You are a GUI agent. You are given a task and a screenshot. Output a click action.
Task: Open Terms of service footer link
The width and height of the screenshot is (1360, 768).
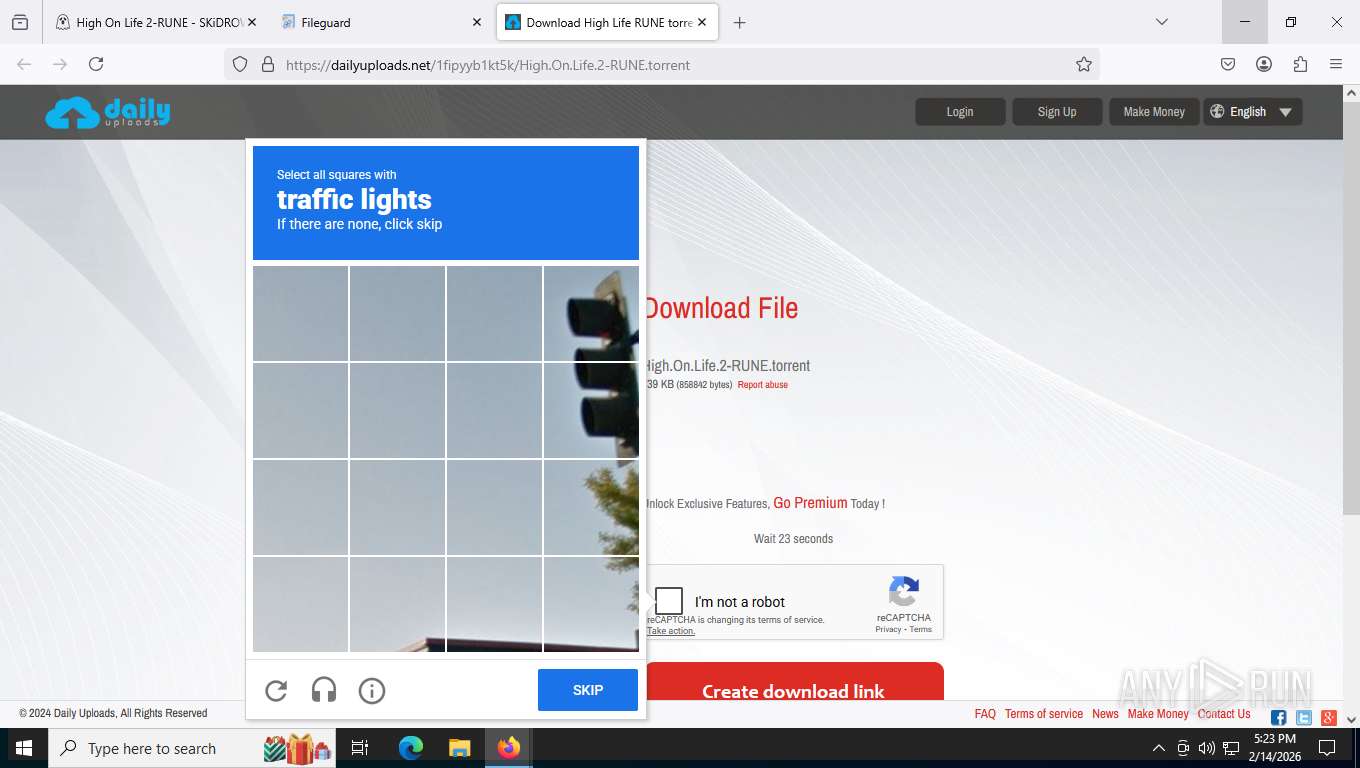coord(1044,714)
